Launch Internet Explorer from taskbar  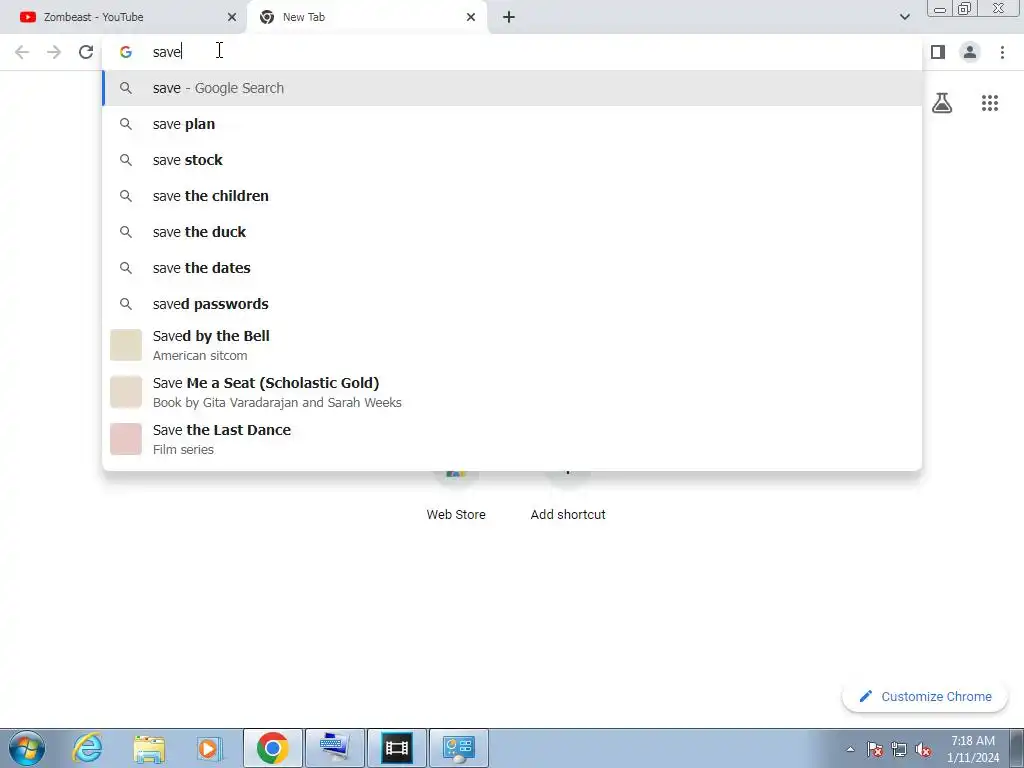[x=87, y=748]
